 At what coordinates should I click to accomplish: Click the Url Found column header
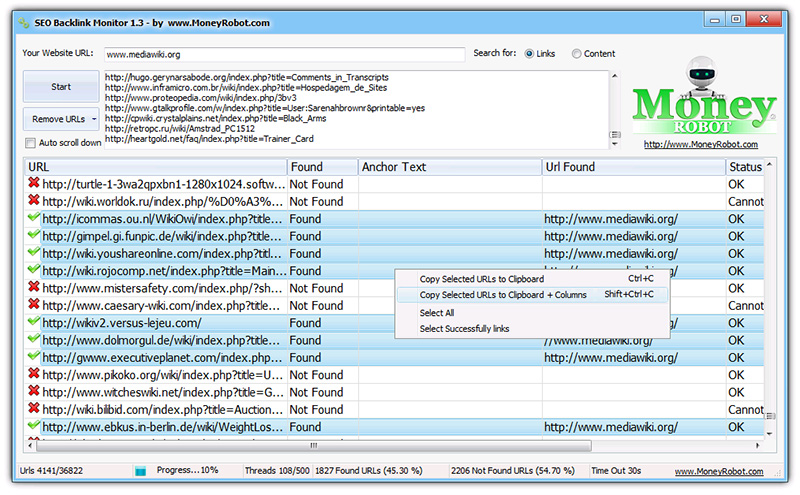coord(634,167)
